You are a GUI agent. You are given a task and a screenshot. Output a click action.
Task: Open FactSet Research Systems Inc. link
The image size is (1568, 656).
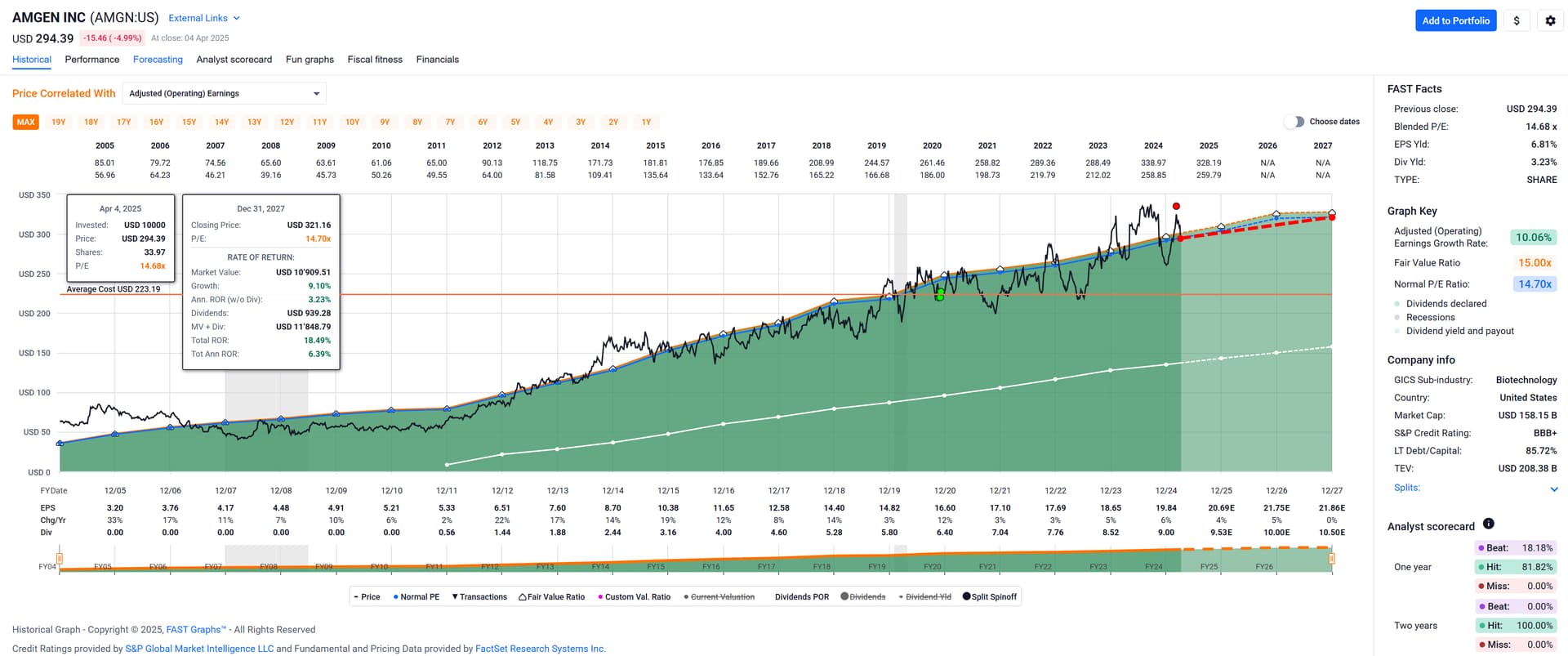point(541,649)
